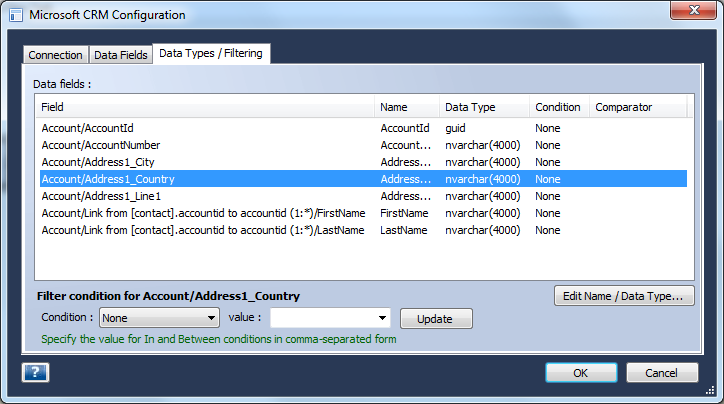Screen dimensions: 724x404
Task: Select the Account/Address1_Country row
Action: pos(363,179)
